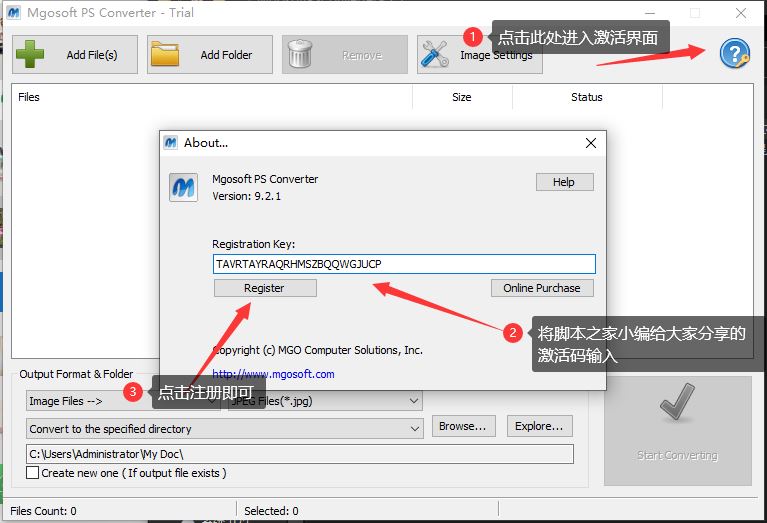The image size is (767, 523).
Task: Click the large Mgosoft logo in About dialog
Action: click(x=183, y=187)
